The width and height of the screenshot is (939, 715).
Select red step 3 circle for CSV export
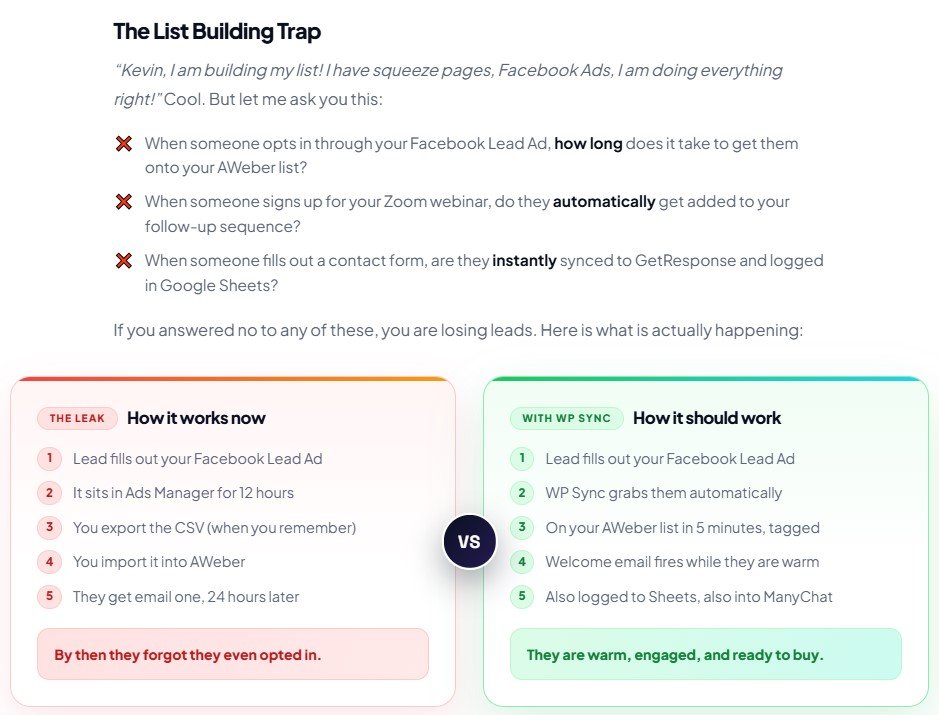tap(50, 528)
